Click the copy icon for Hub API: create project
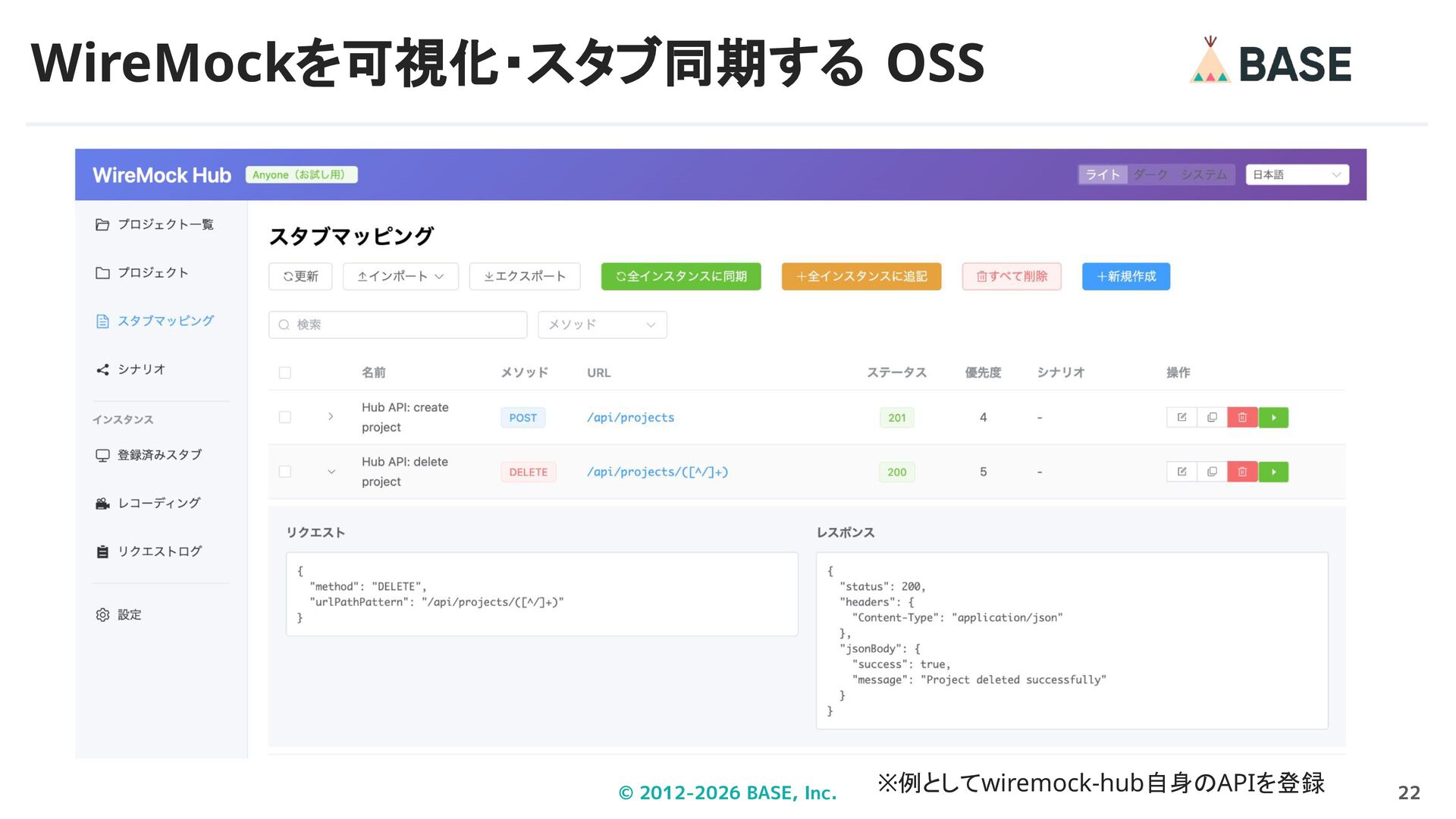Screen dimensions: 1456x819 1212,417
